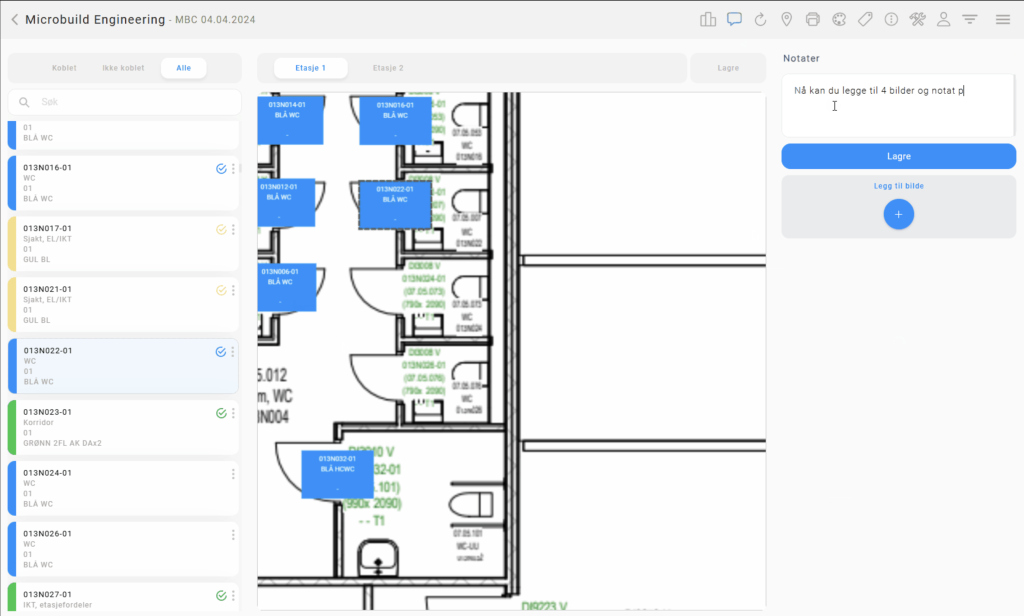Click the blue 013N016-01 tag on the floor plan
Image resolution: width=1024 pixels, height=616 pixels.
[395, 120]
